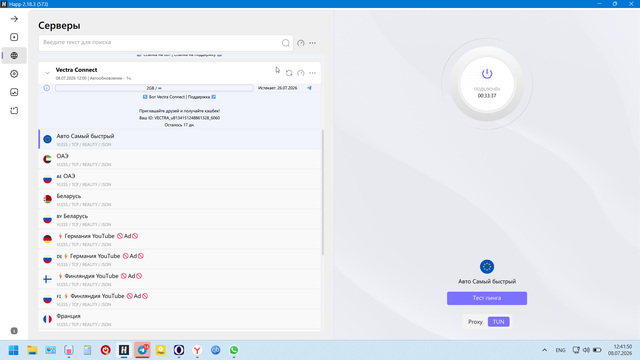The height and width of the screenshot is (360, 640).
Task: Click the Серверы page heading
Action: tap(59, 25)
